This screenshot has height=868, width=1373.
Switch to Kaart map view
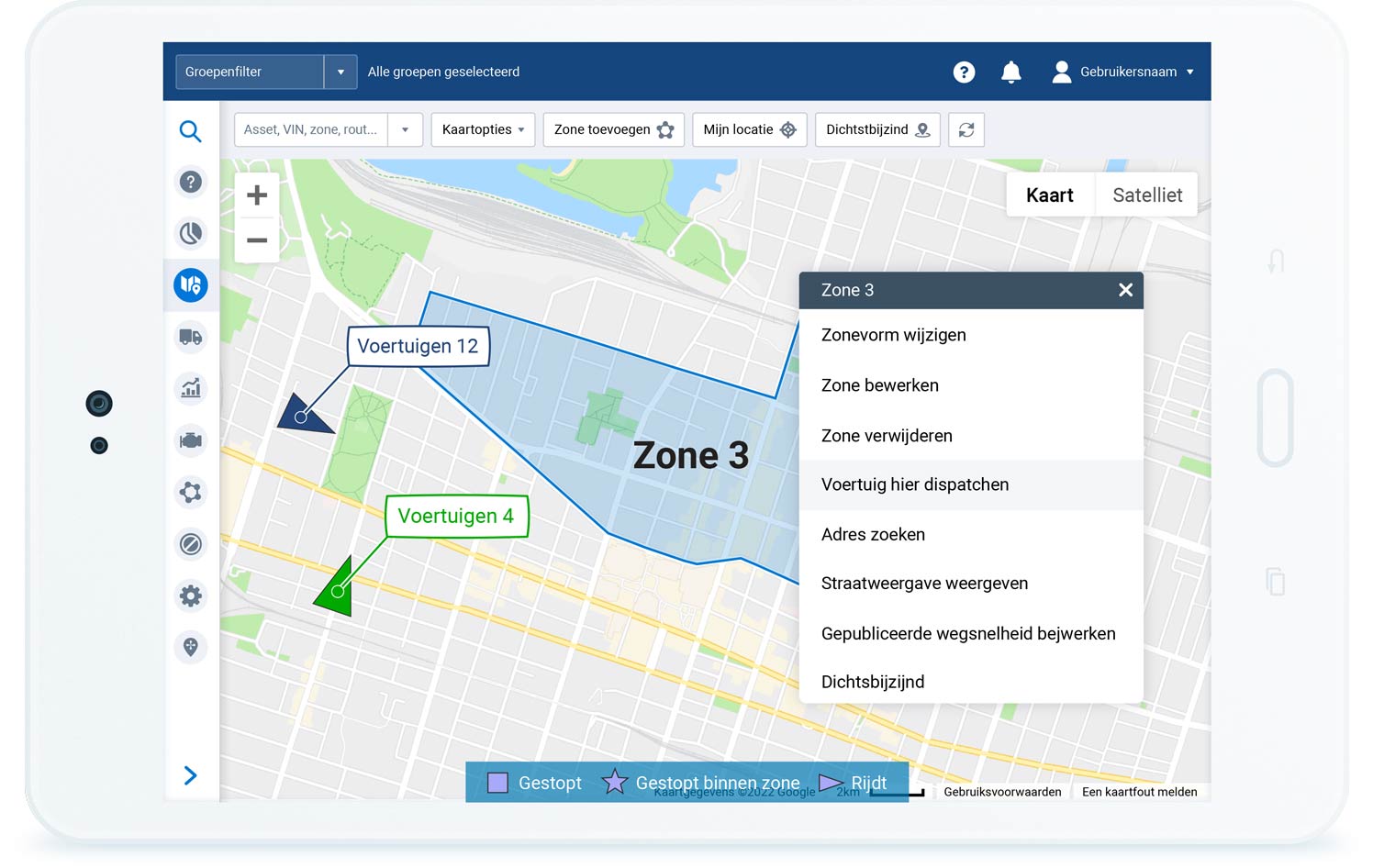[x=1050, y=195]
